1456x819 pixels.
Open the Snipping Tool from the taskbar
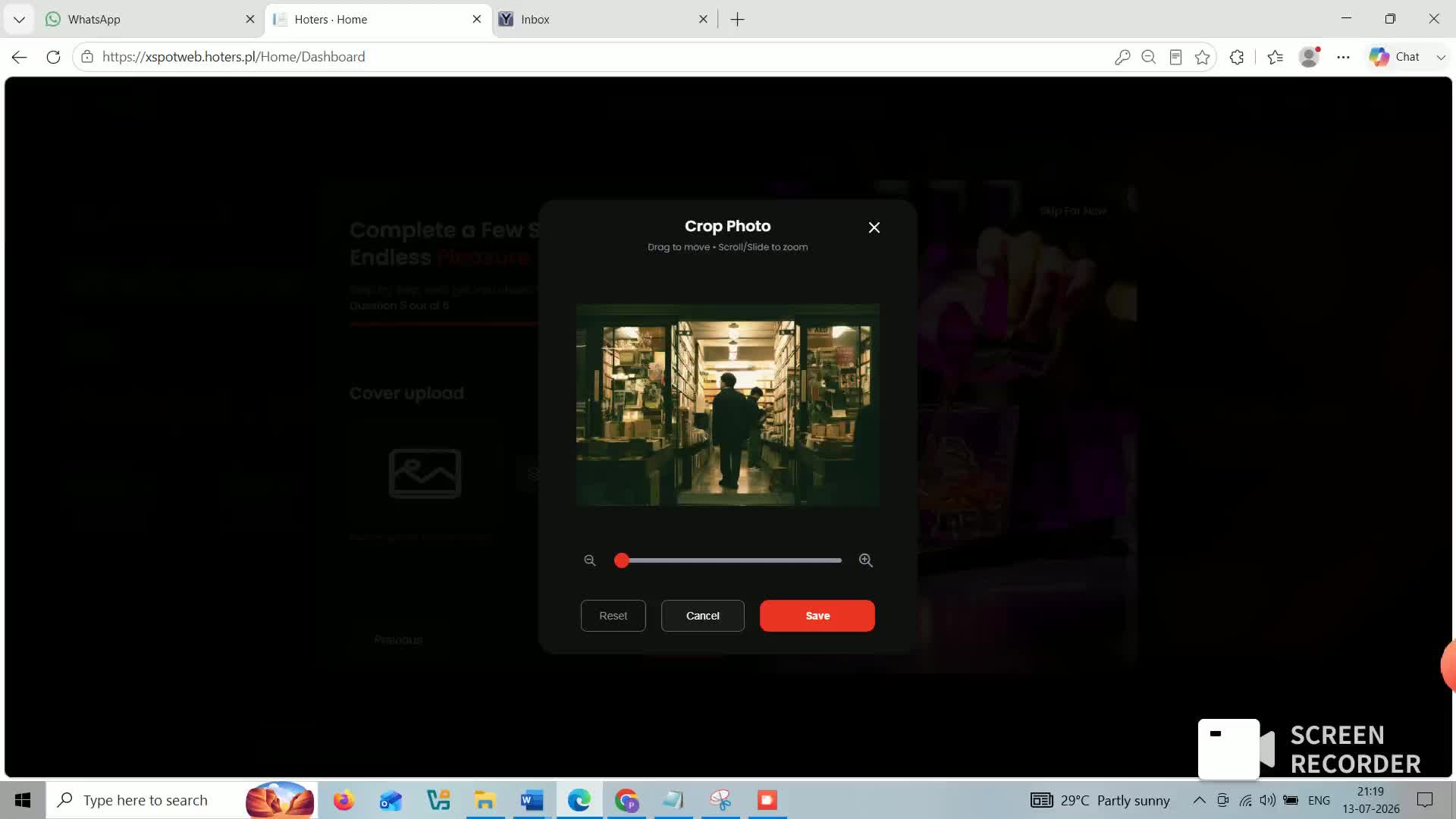click(x=720, y=800)
